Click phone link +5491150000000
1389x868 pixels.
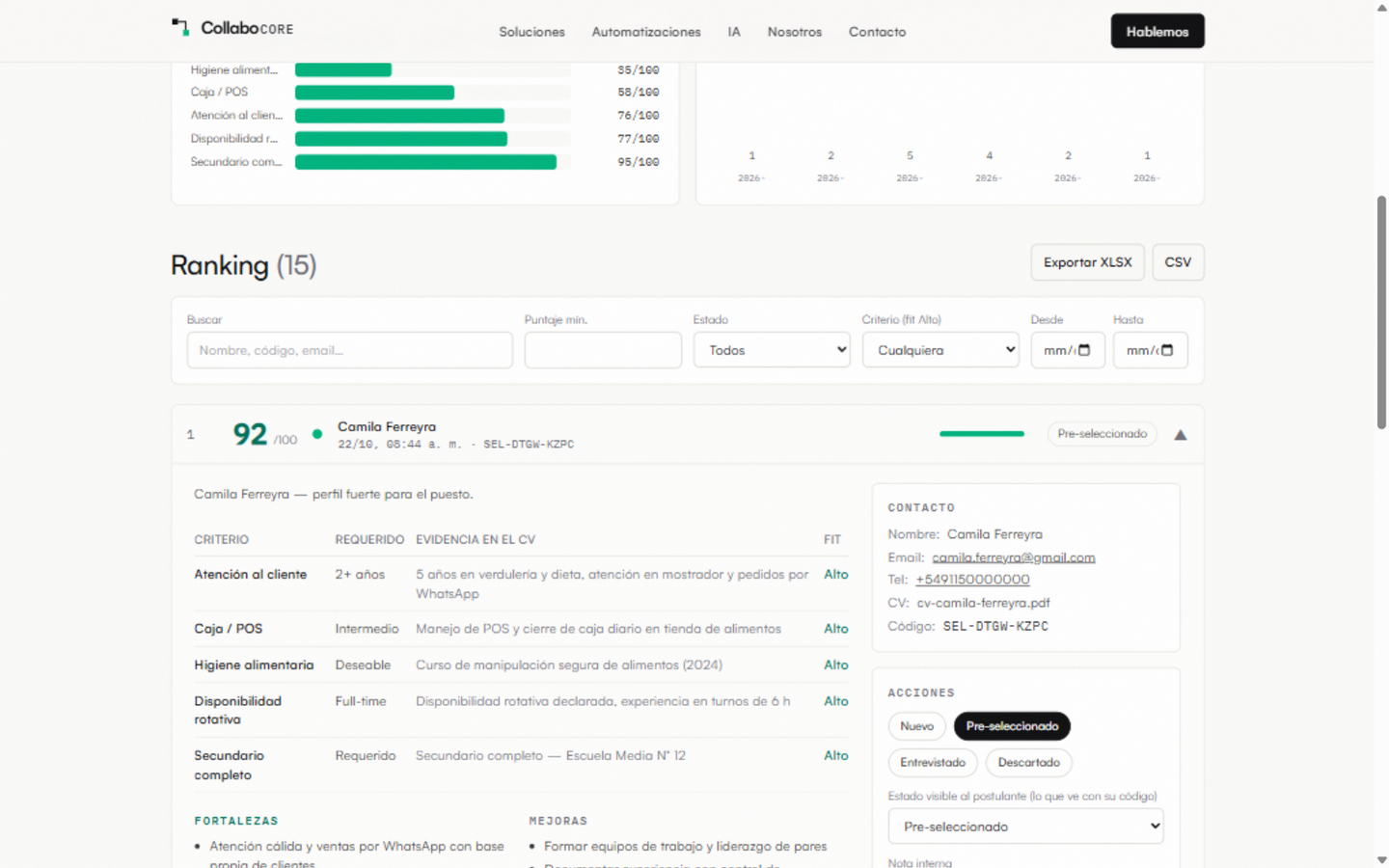972,580
